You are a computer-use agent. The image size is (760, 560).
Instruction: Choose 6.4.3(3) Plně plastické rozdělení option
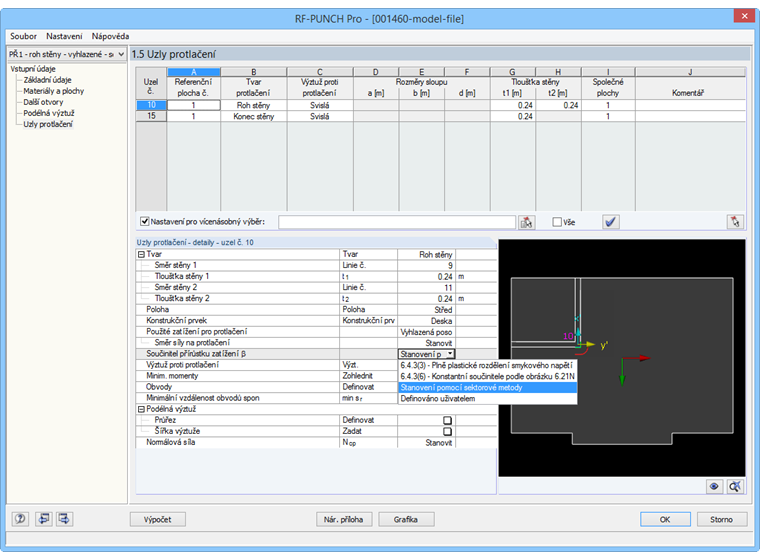point(486,365)
